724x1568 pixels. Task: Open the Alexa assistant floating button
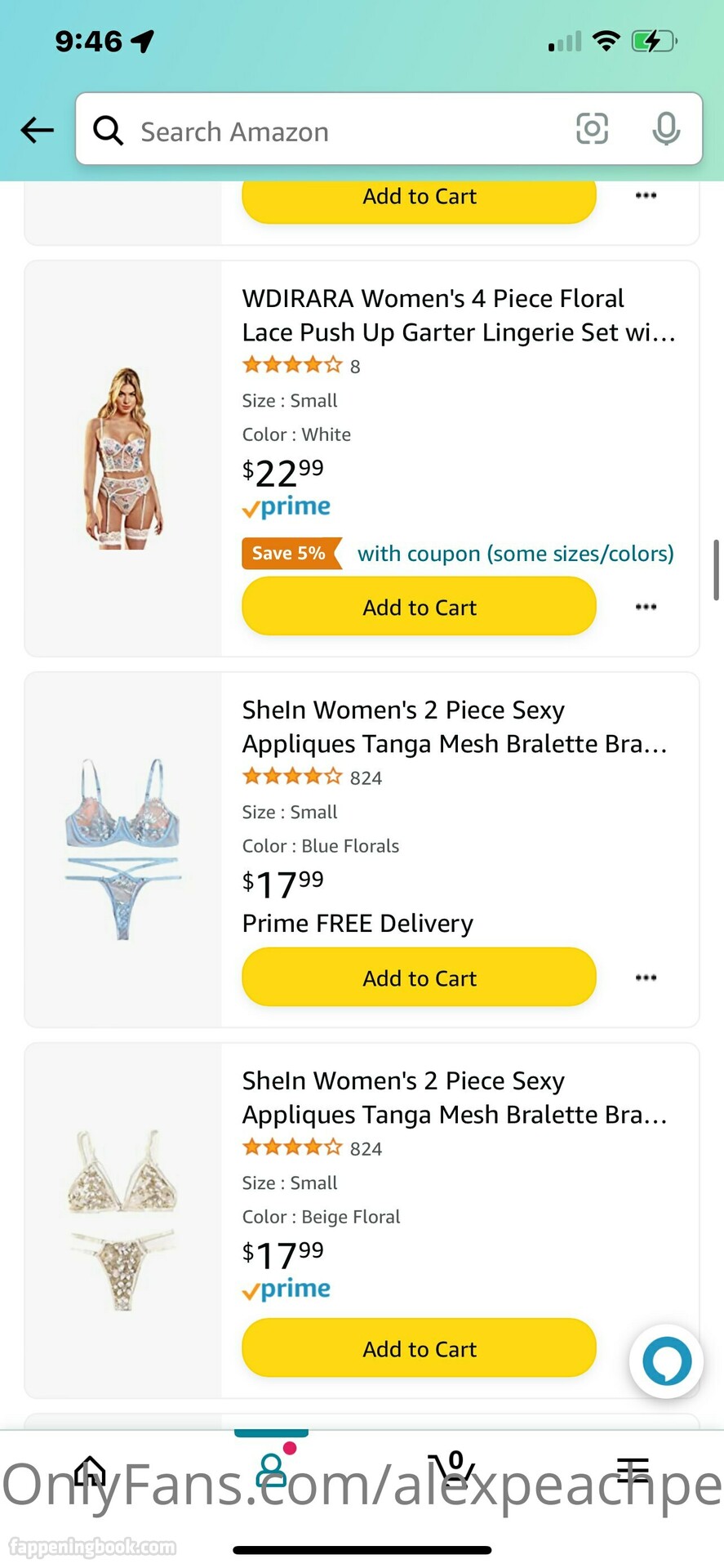click(666, 1361)
